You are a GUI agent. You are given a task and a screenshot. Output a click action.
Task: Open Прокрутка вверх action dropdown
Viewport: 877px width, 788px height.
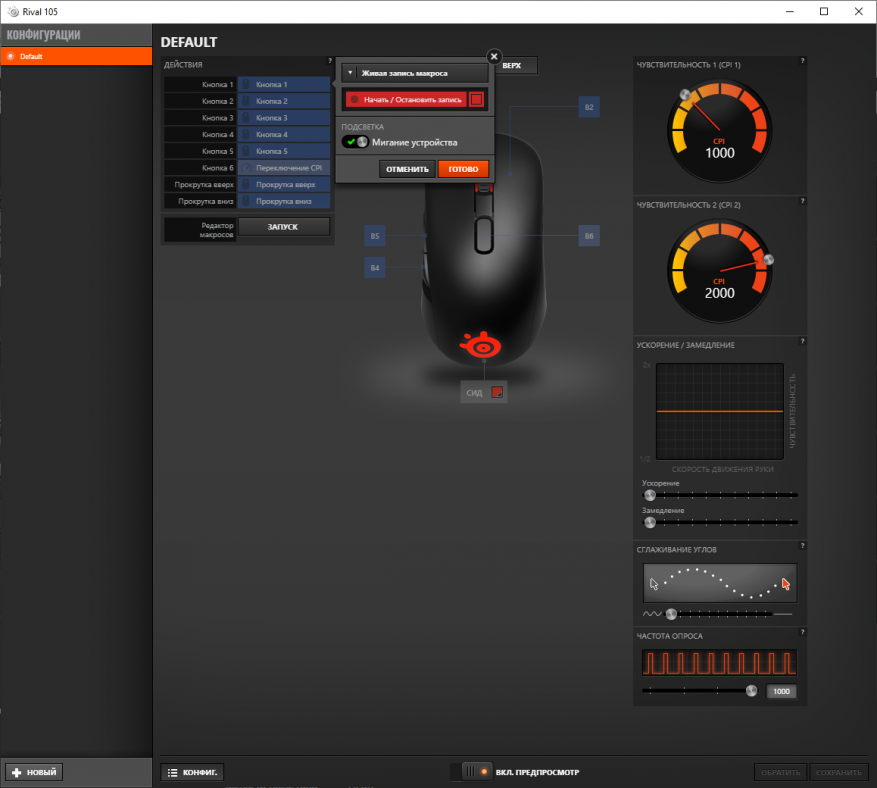284,185
